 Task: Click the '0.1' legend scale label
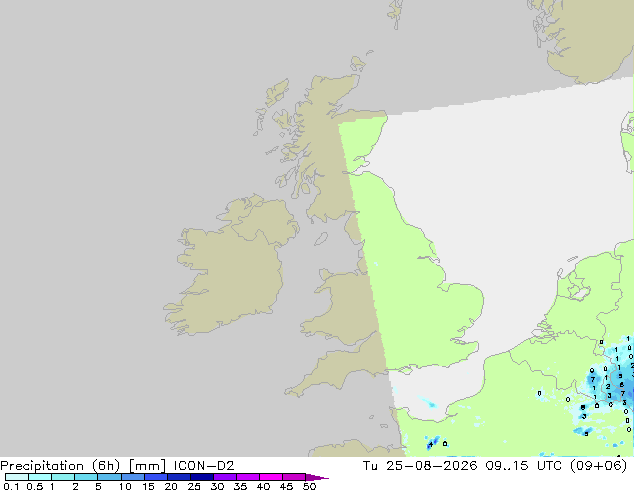[11, 486]
